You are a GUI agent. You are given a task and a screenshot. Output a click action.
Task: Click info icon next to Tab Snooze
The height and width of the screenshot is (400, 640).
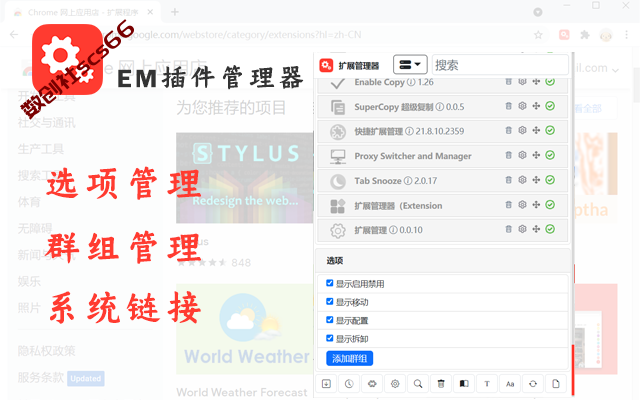(408, 180)
